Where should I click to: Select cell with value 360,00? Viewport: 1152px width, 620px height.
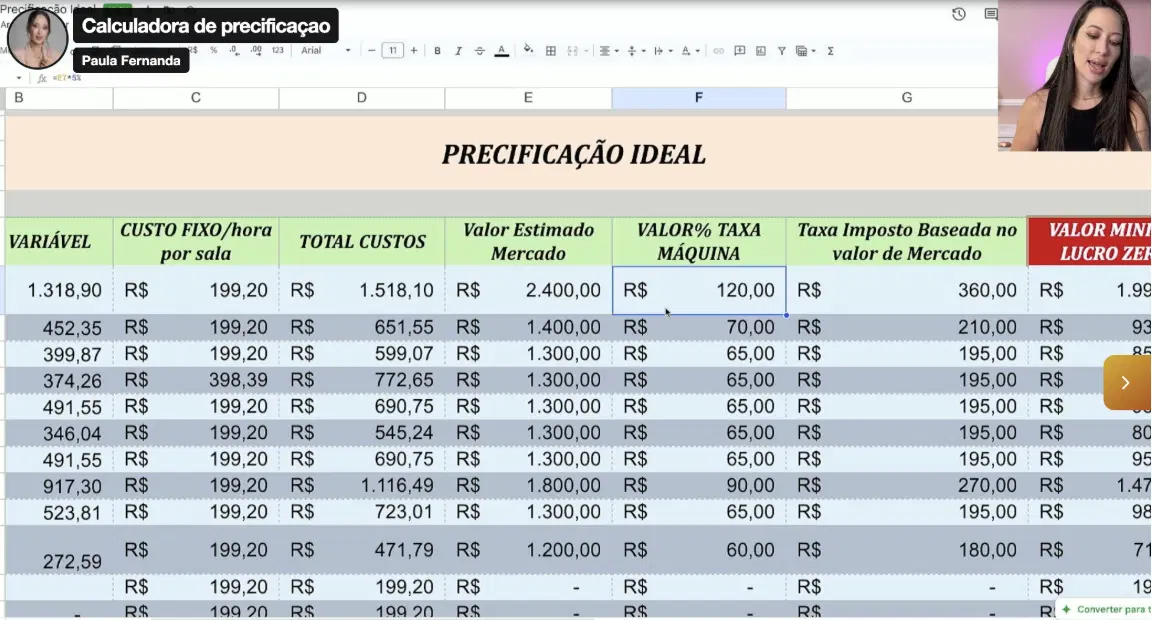(907, 290)
